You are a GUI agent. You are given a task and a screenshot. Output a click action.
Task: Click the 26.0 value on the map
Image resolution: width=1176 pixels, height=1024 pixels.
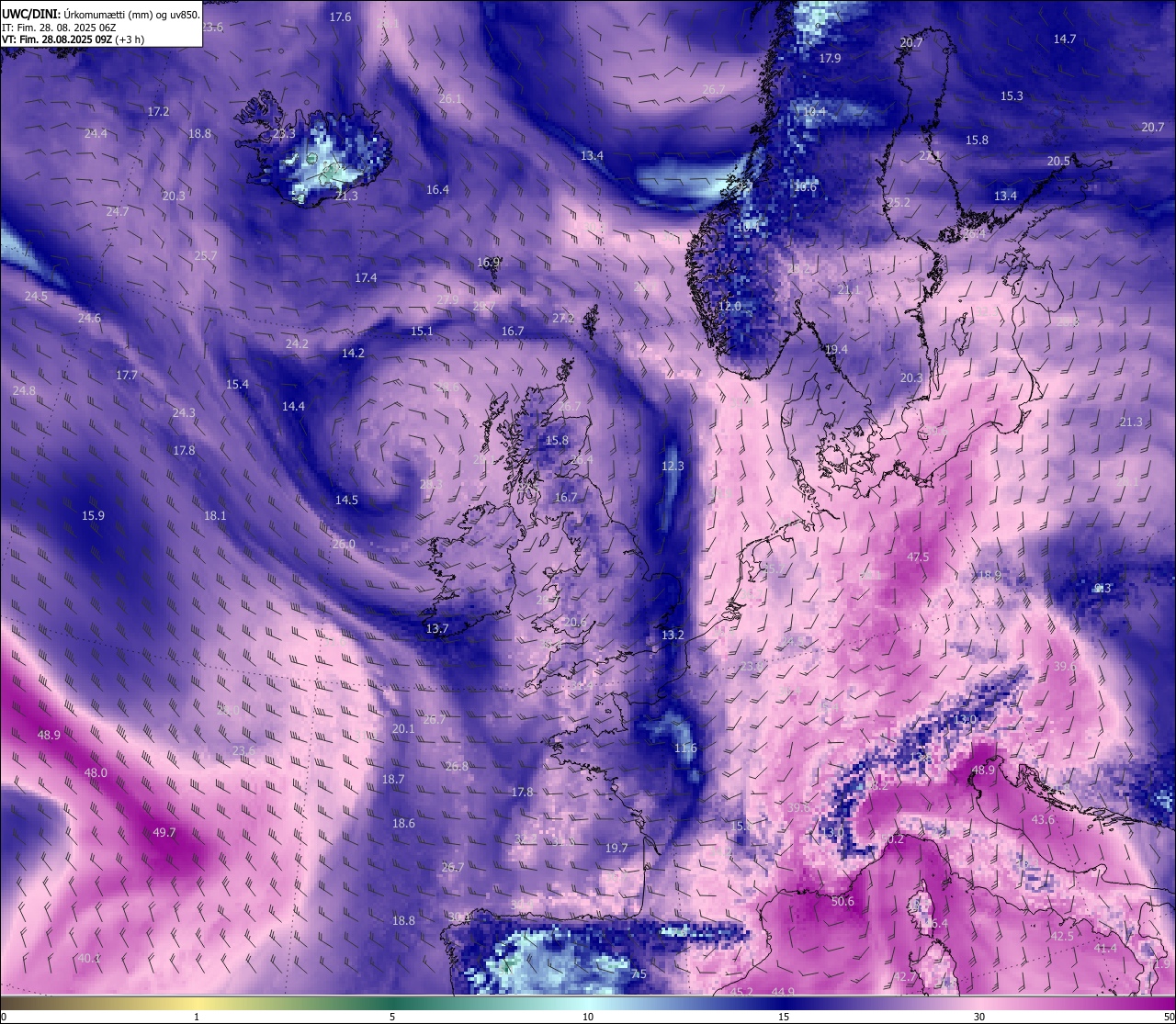(344, 545)
